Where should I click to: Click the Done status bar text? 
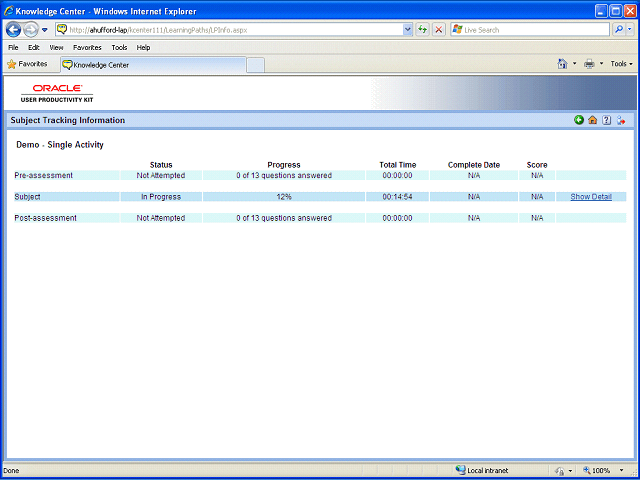coord(11,471)
